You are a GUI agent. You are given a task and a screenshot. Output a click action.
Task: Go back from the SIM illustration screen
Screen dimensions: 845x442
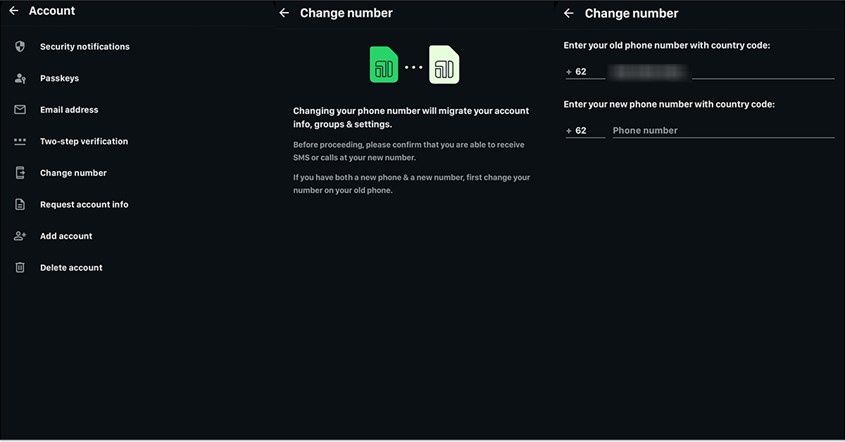tap(284, 13)
